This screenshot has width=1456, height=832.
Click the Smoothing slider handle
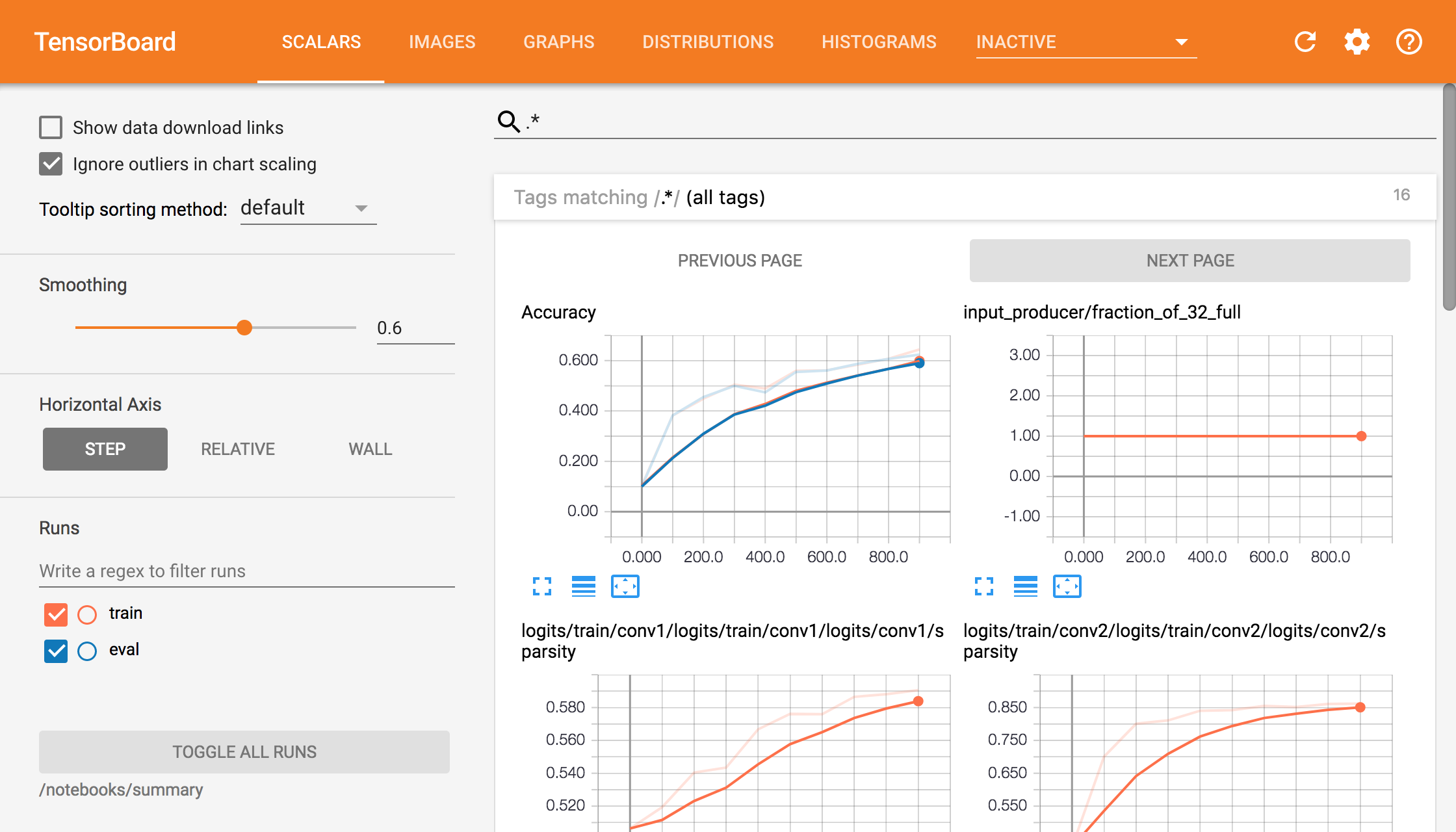point(244,328)
